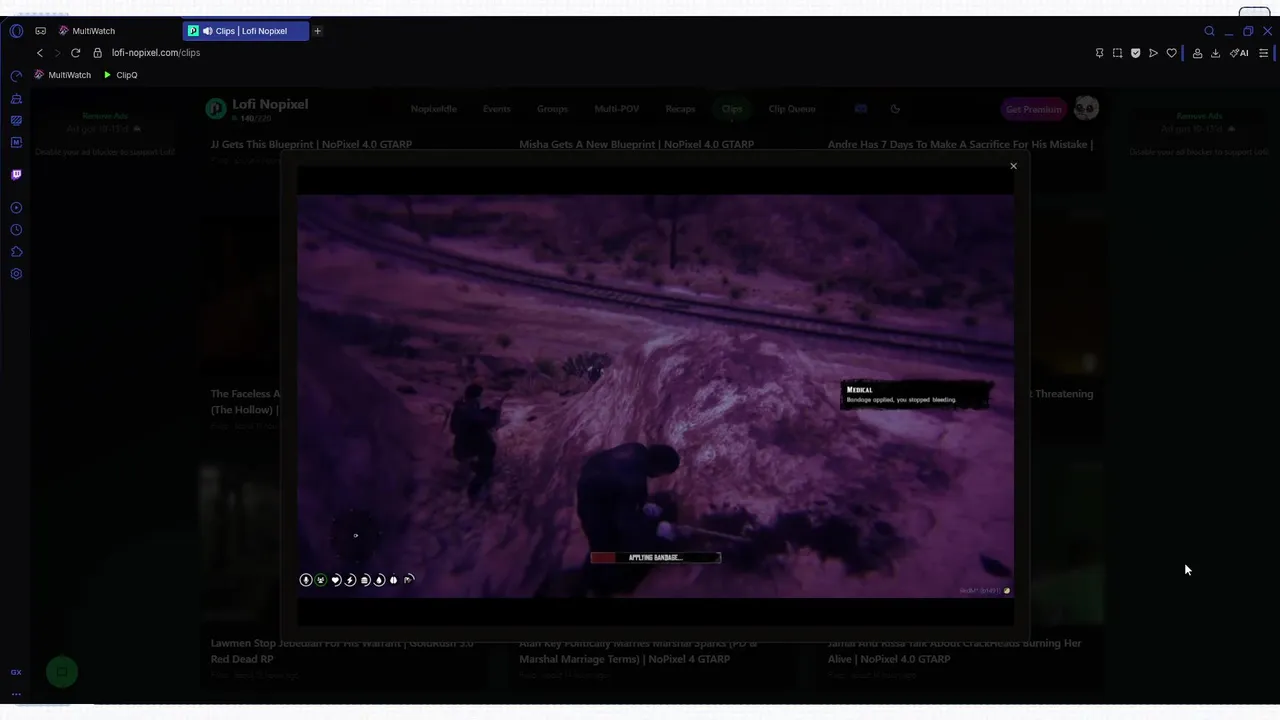The width and height of the screenshot is (1280, 720).
Task: Mute the tab's speaker audio icon
Action: 207,31
